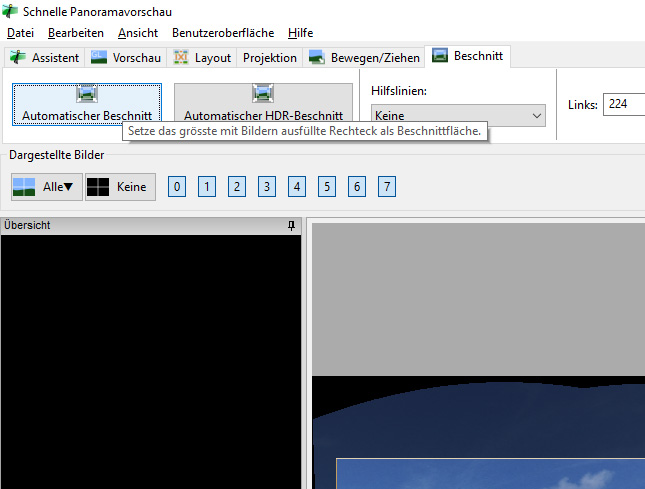The image size is (645, 489).
Task: Show all images with Alle button
Action: [x=46, y=187]
